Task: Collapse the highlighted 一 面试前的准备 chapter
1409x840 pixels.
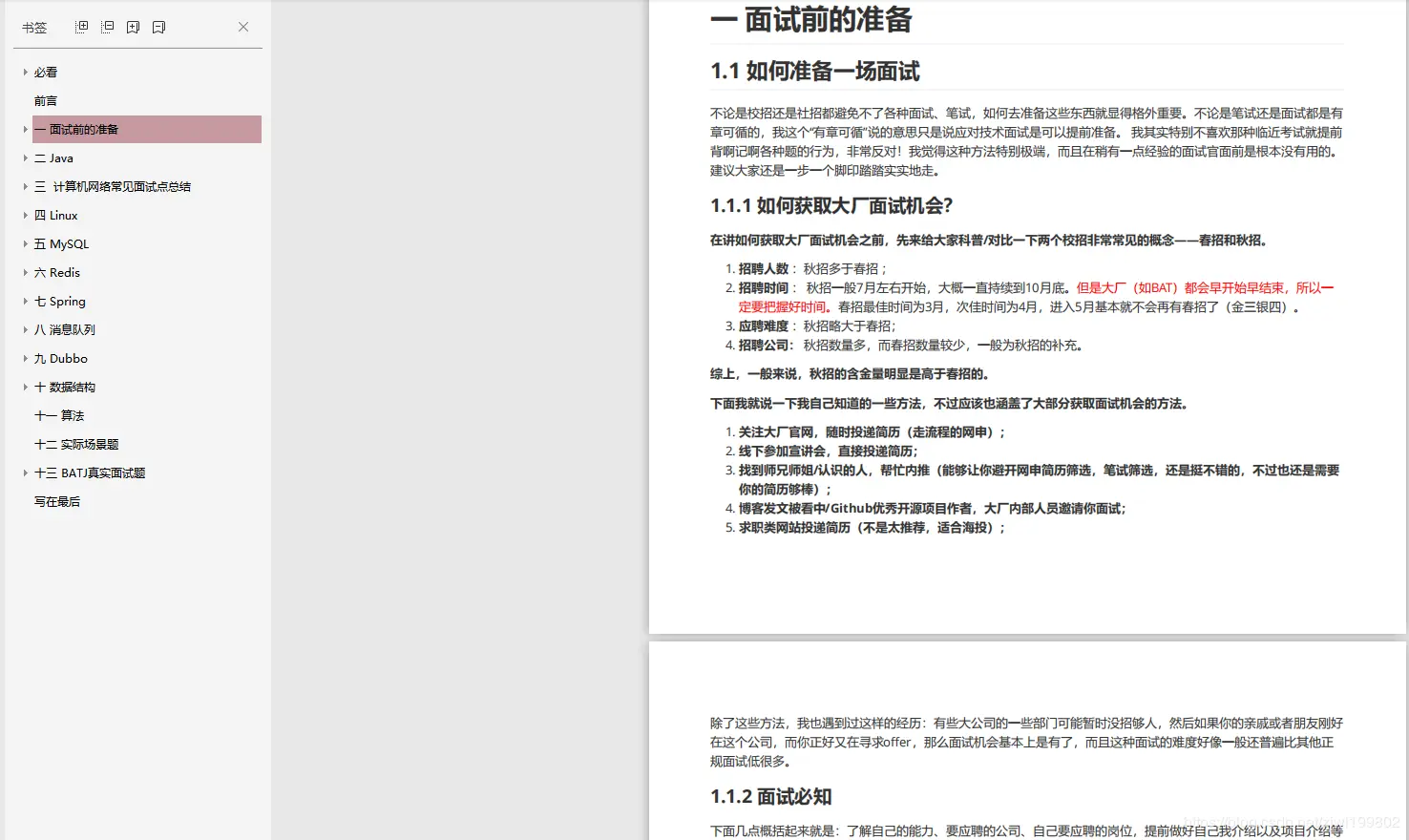Action: 24,129
